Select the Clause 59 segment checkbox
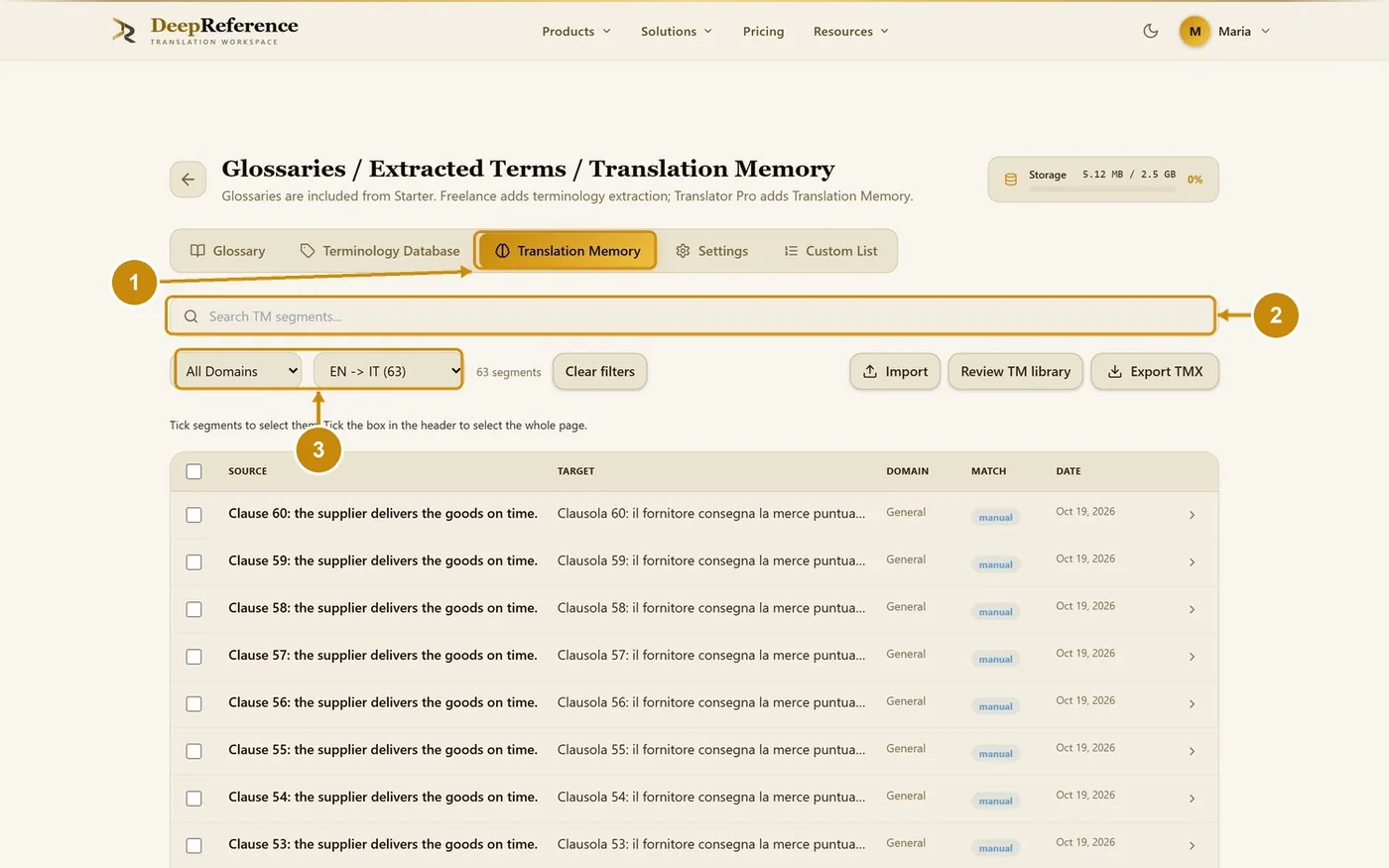 pyautogui.click(x=193, y=562)
